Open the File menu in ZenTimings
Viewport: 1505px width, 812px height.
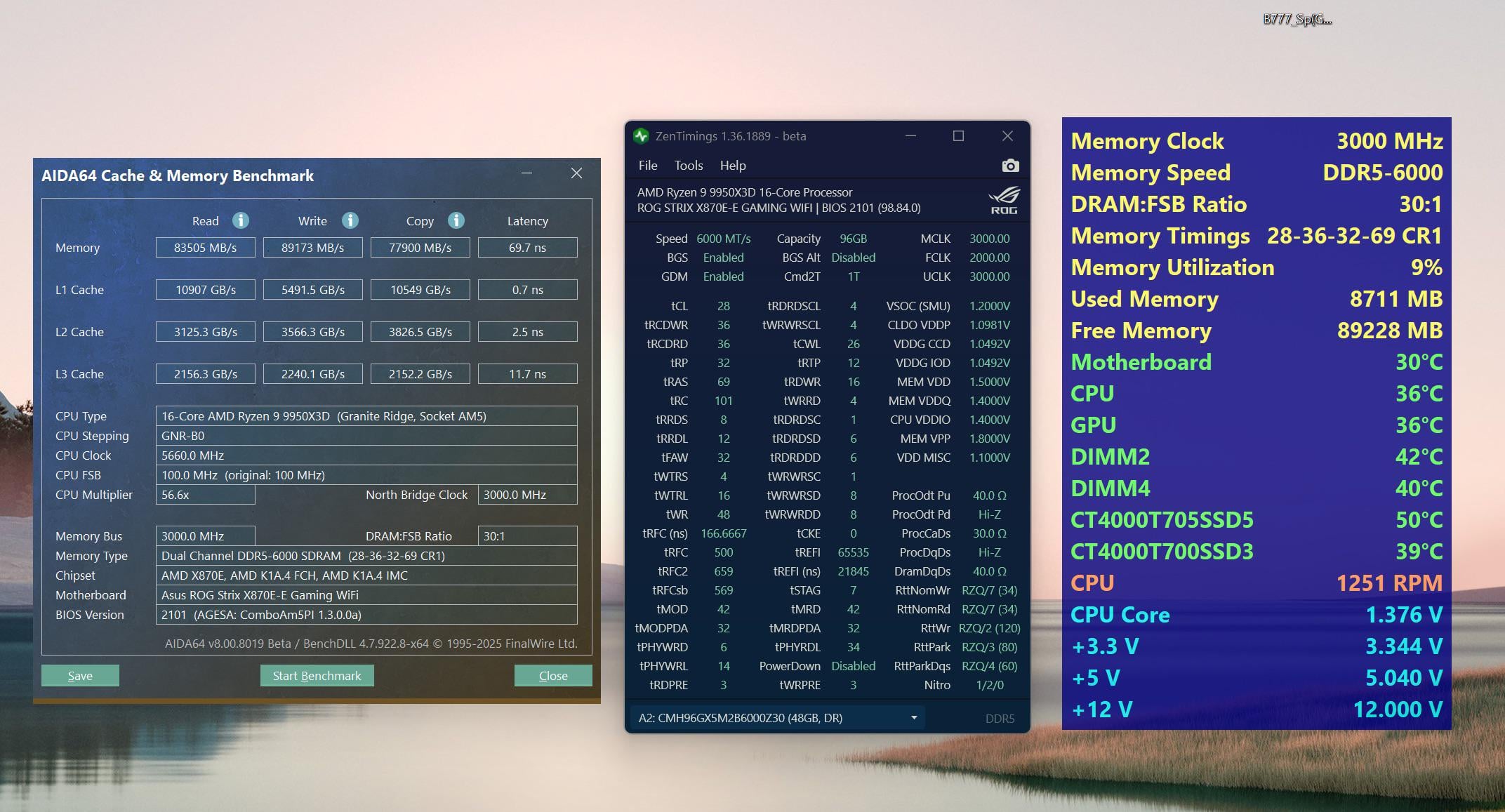(x=647, y=166)
